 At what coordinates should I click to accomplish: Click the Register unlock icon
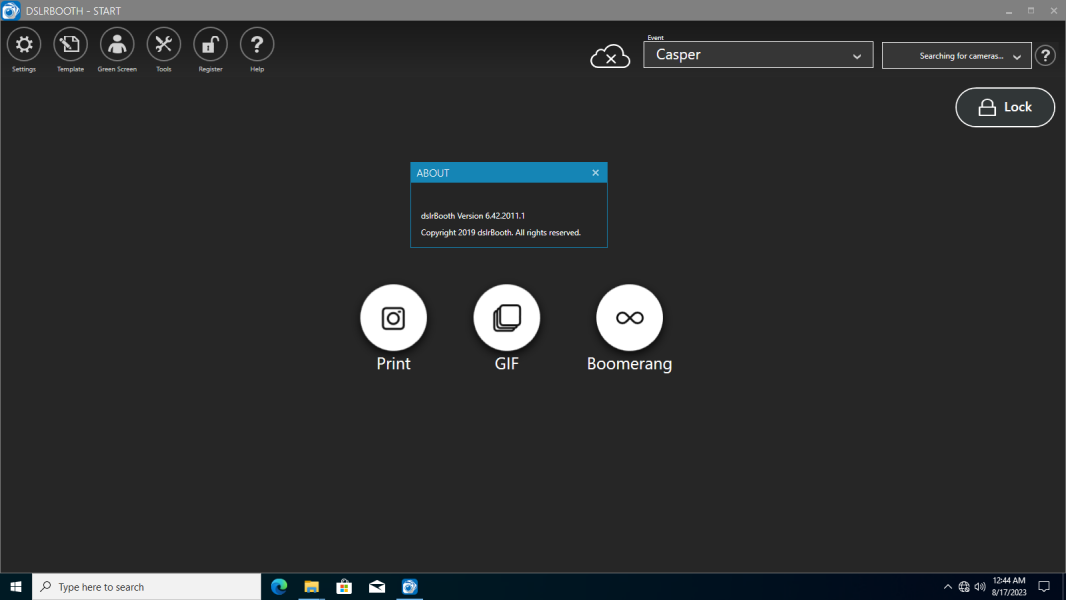click(x=210, y=45)
